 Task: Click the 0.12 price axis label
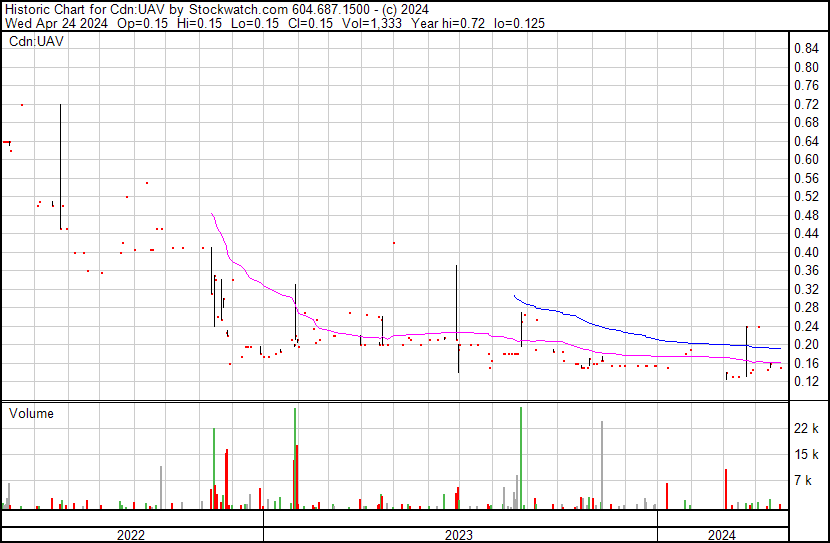pyautogui.click(x=806, y=382)
